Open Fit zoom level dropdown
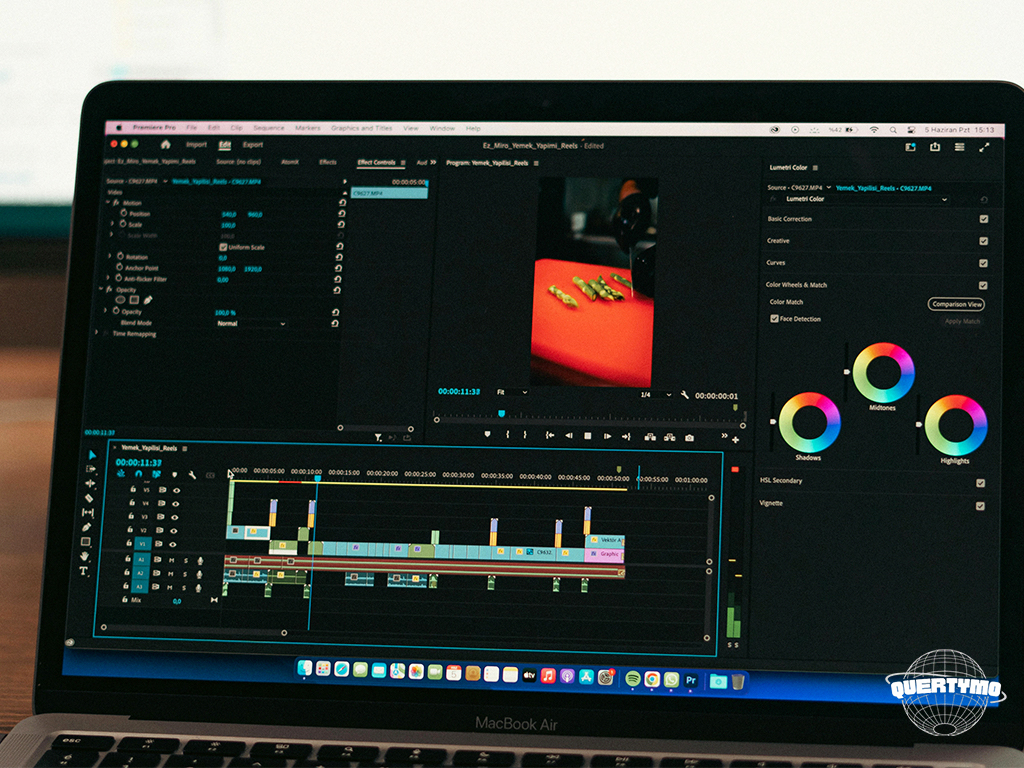This screenshot has width=1024, height=768. [512, 392]
